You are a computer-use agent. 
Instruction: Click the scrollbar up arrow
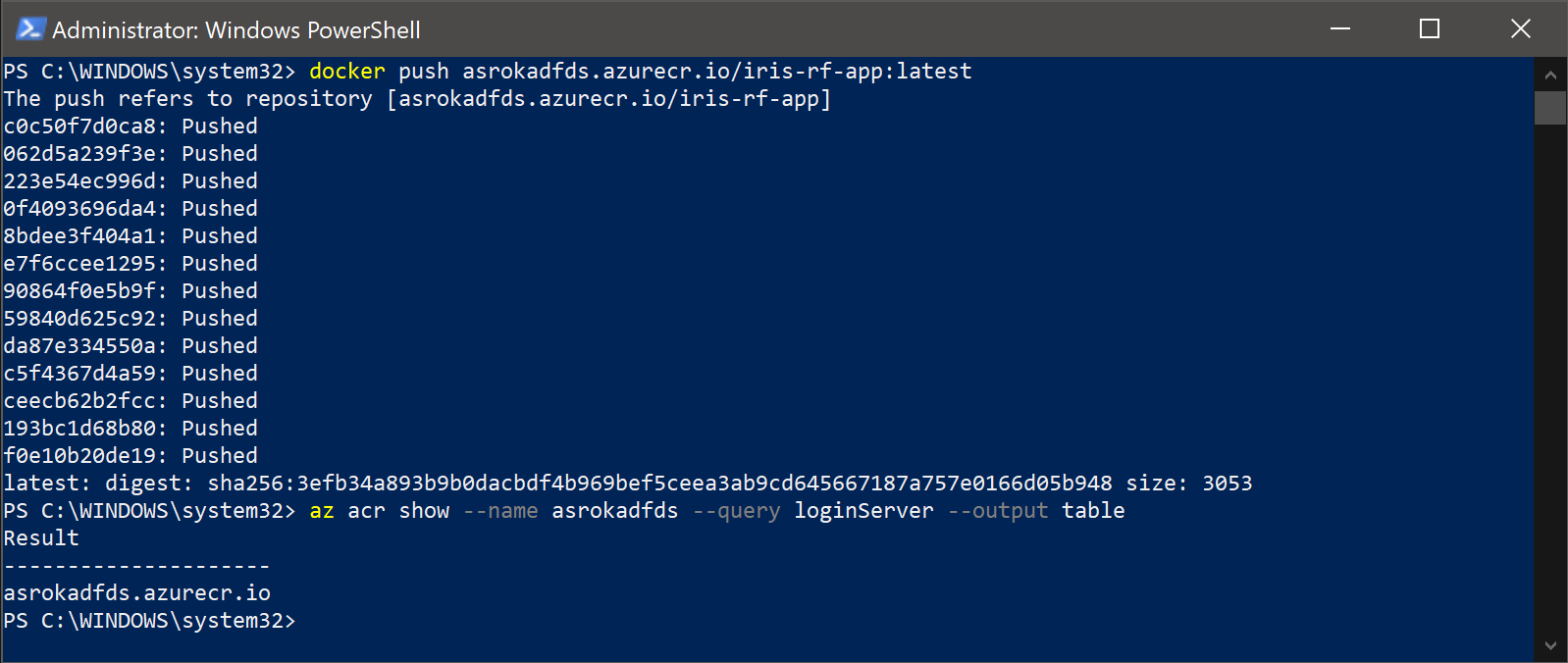pyautogui.click(x=1550, y=75)
